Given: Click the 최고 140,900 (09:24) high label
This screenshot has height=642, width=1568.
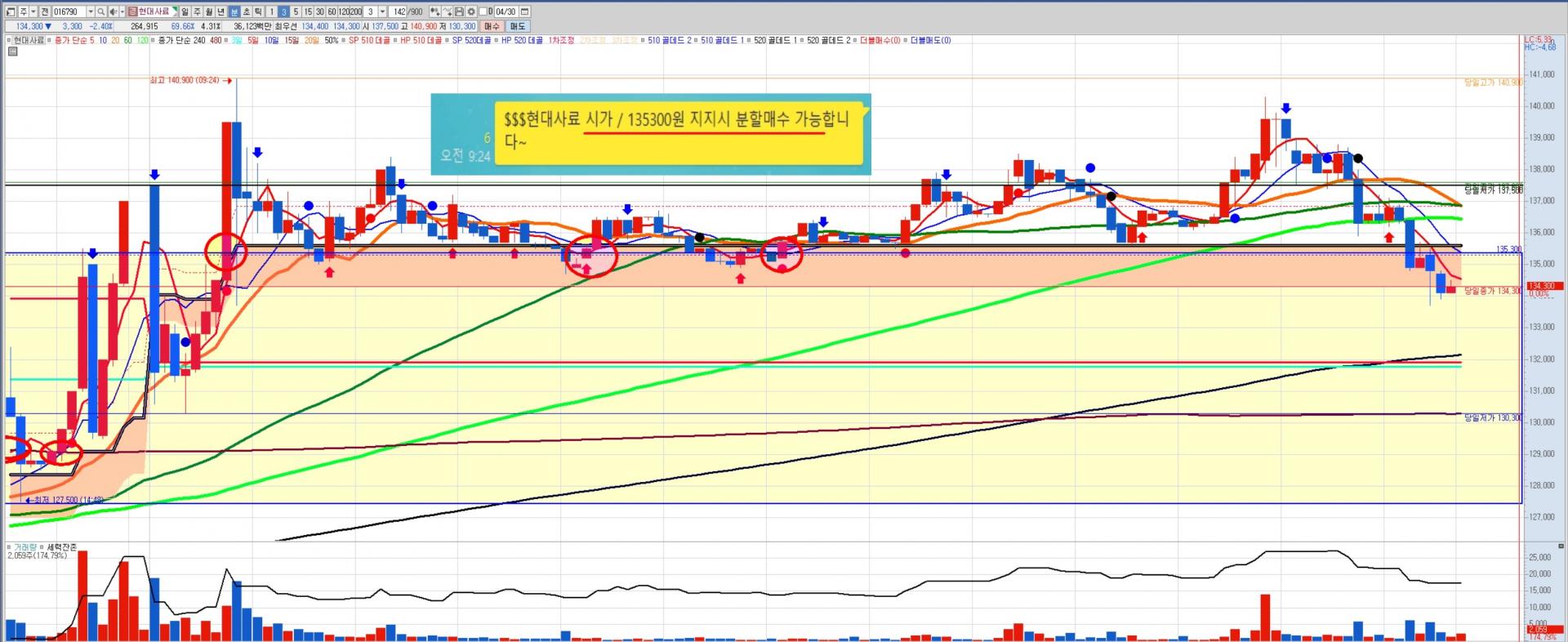Looking at the screenshot, I should point(189,80).
